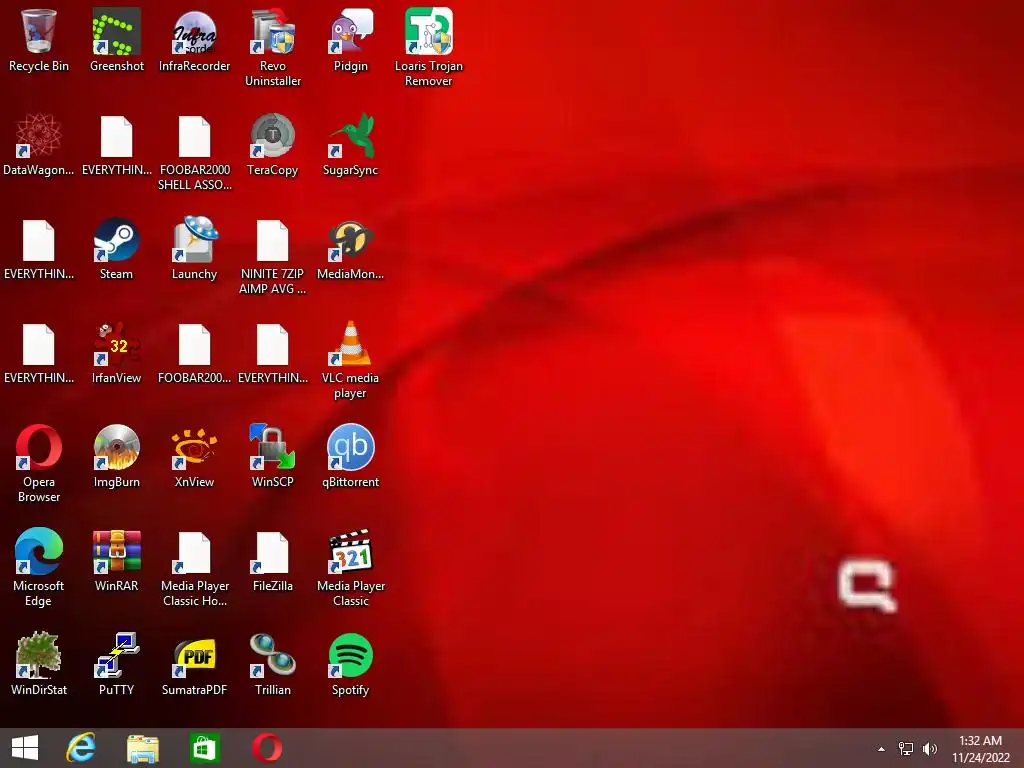Screen dimensions: 1024x768
Task: Open the network status tray icon
Action: pyautogui.click(x=906, y=749)
